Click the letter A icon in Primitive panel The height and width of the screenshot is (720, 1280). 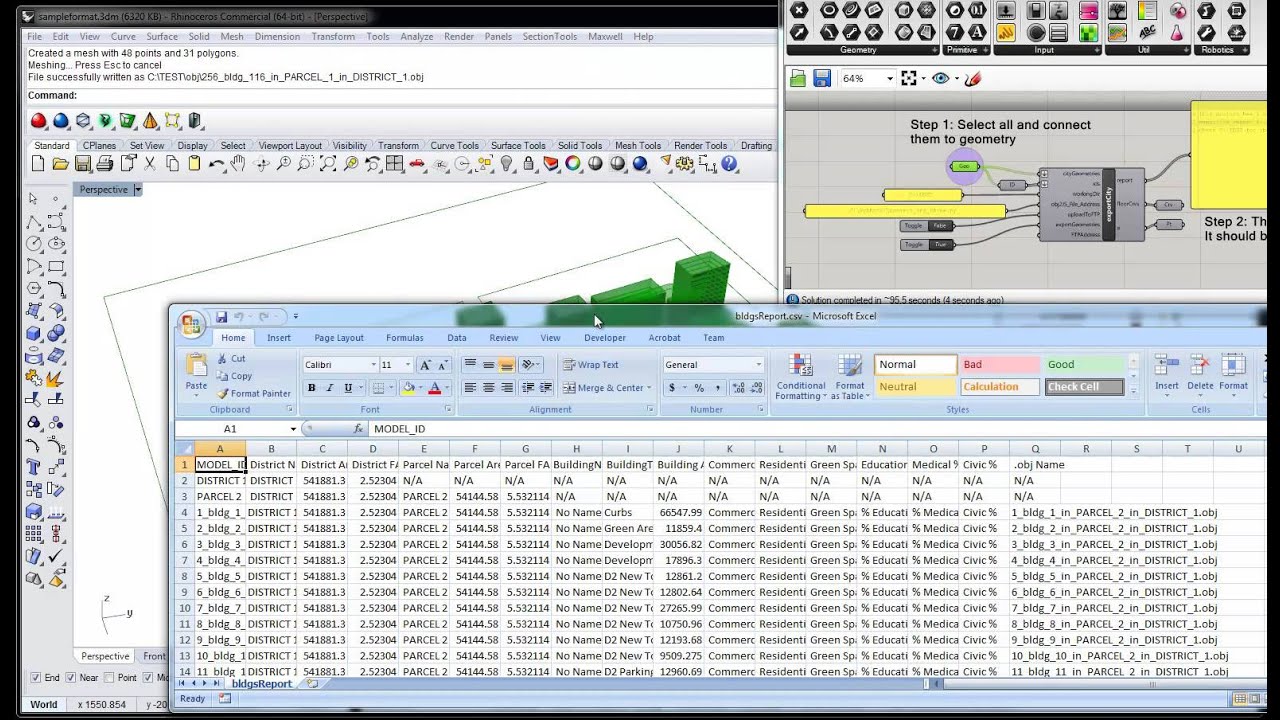[x=975, y=32]
